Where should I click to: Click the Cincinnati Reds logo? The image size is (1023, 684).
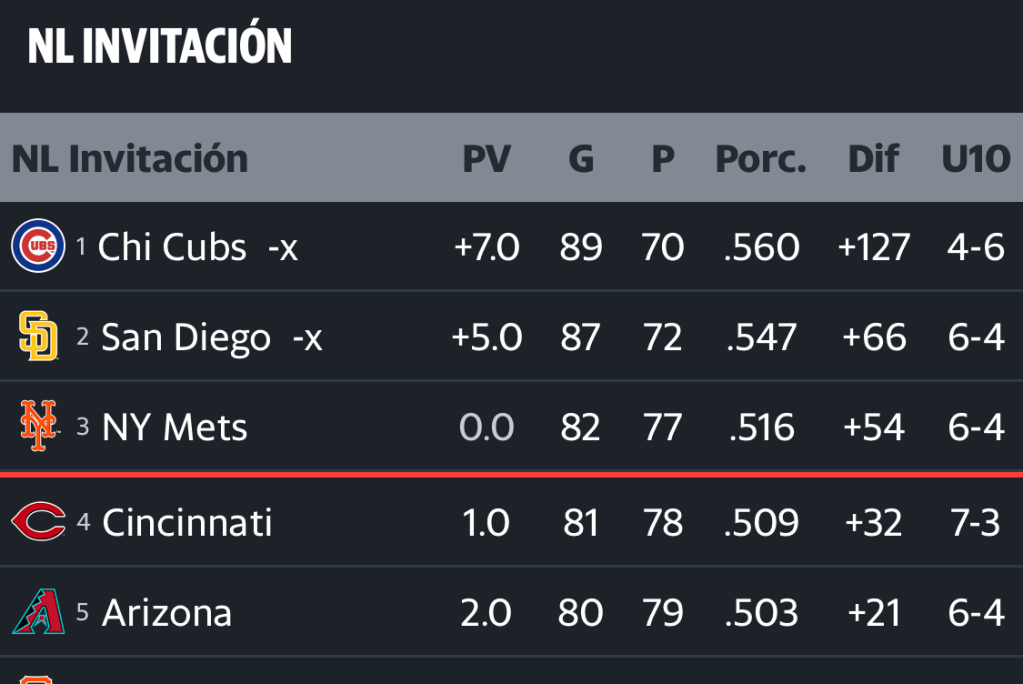(38, 521)
